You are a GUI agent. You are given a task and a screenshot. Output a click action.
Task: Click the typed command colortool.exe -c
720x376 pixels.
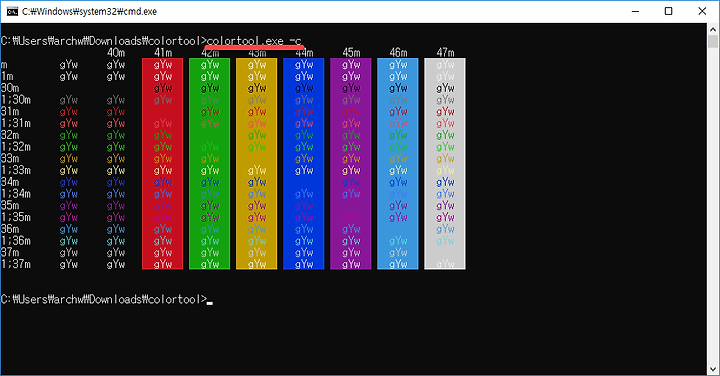click(x=254, y=41)
